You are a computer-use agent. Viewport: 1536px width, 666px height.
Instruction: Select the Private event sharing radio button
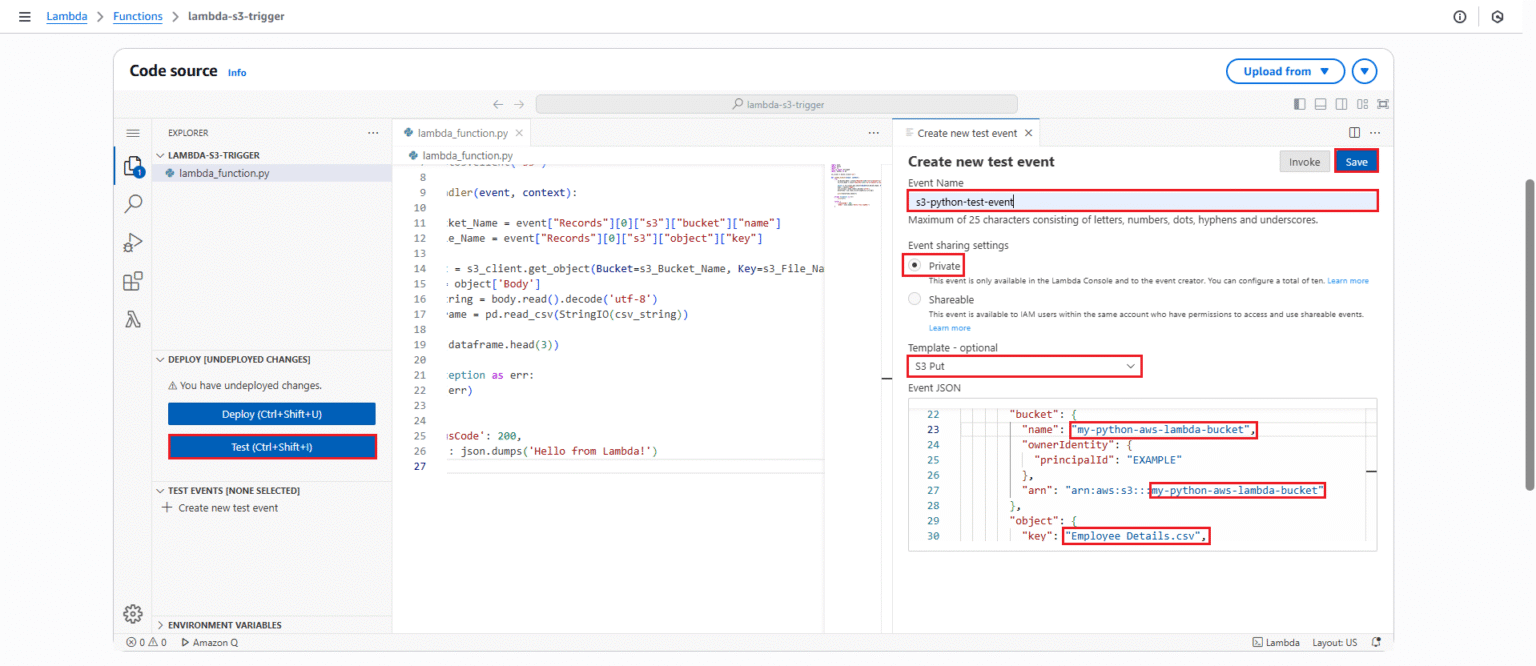coord(914,265)
